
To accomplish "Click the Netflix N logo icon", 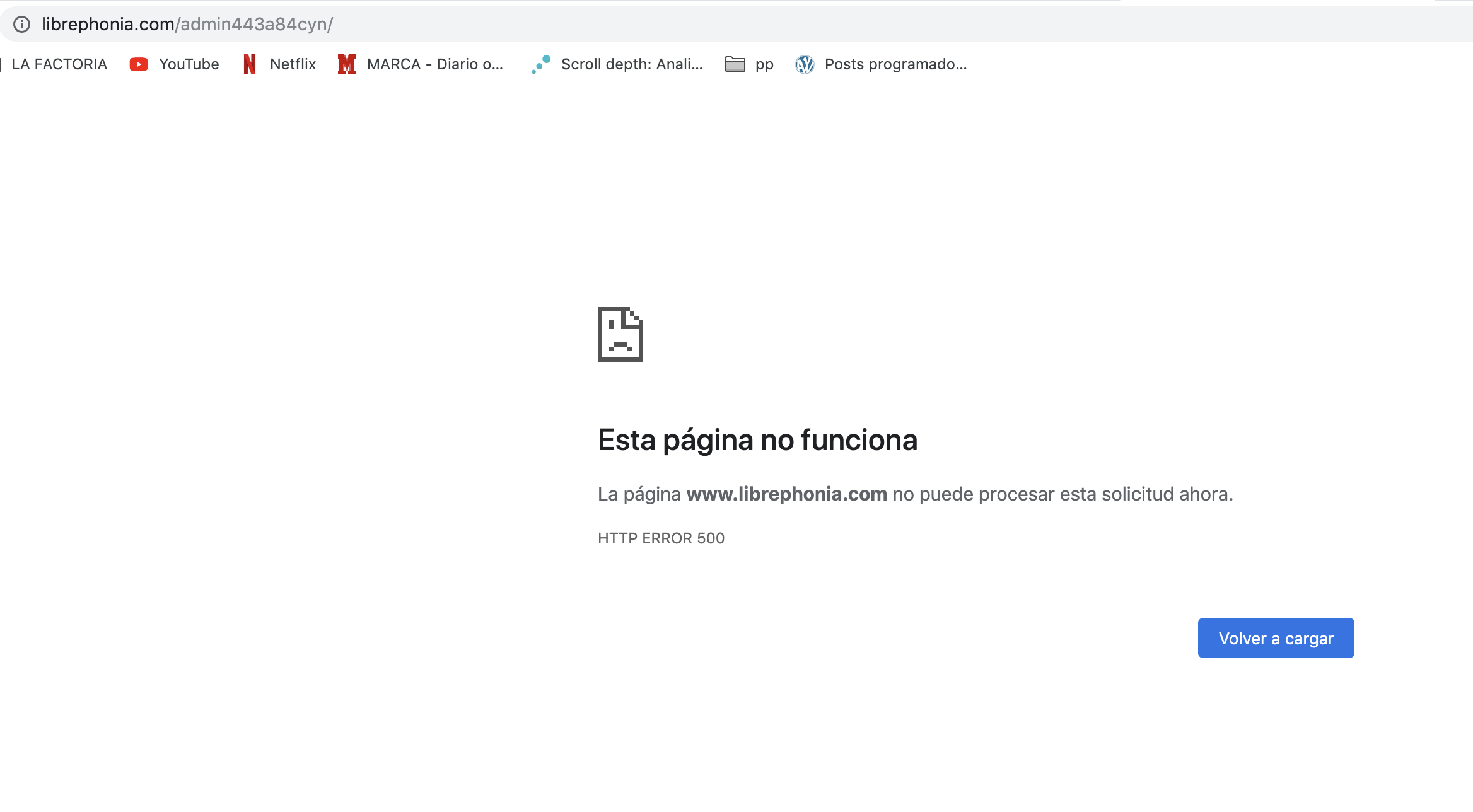I will (250, 64).
